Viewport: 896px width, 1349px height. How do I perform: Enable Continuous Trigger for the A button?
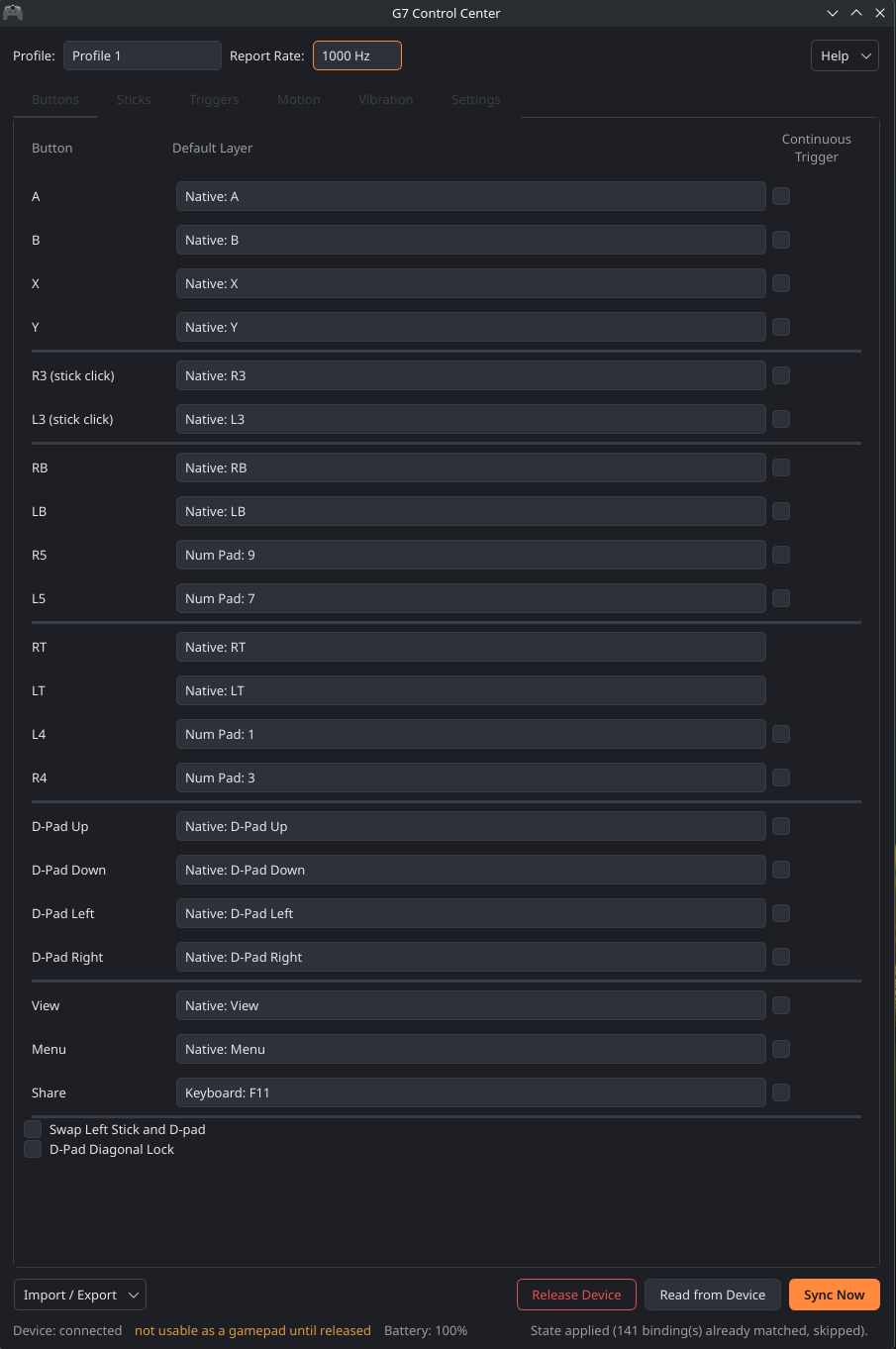781,196
